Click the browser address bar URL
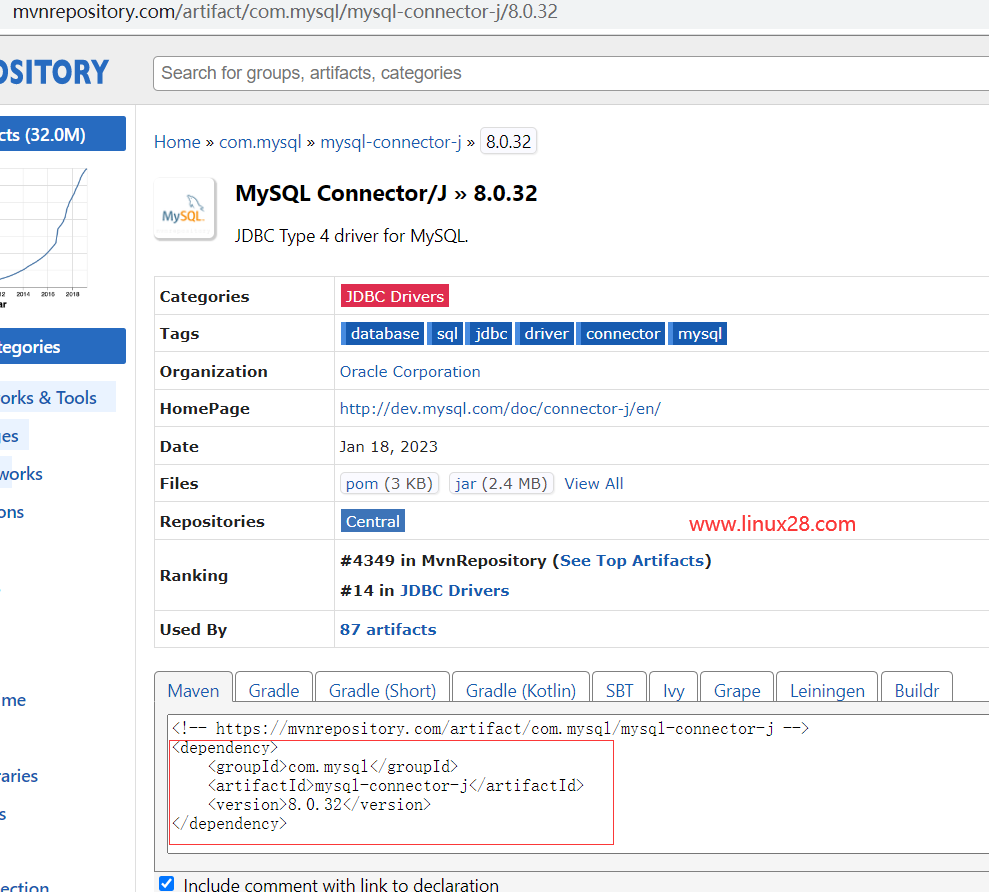The height and width of the screenshot is (892, 989). tap(285, 12)
